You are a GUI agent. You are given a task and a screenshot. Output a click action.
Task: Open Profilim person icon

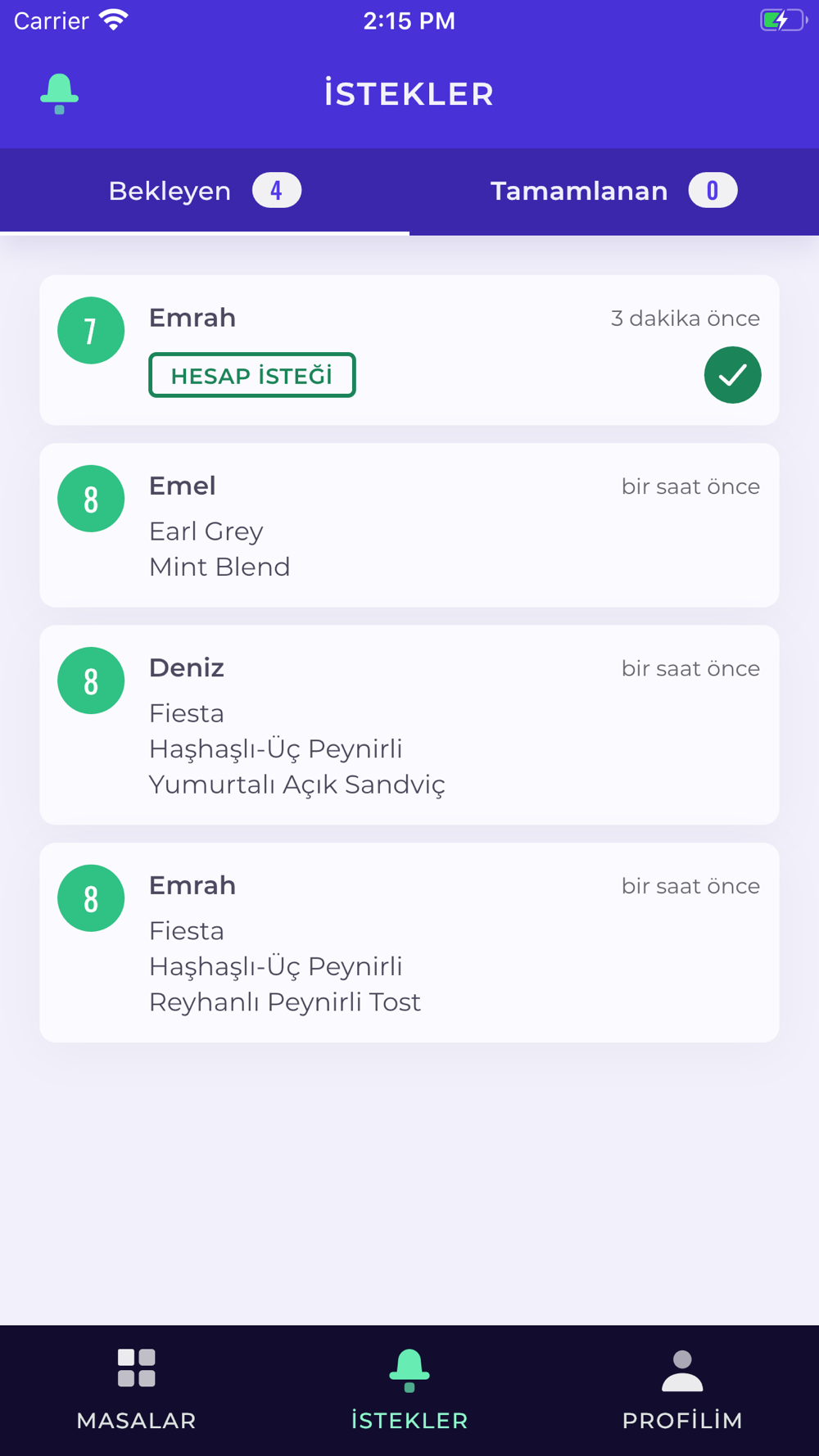click(682, 1371)
